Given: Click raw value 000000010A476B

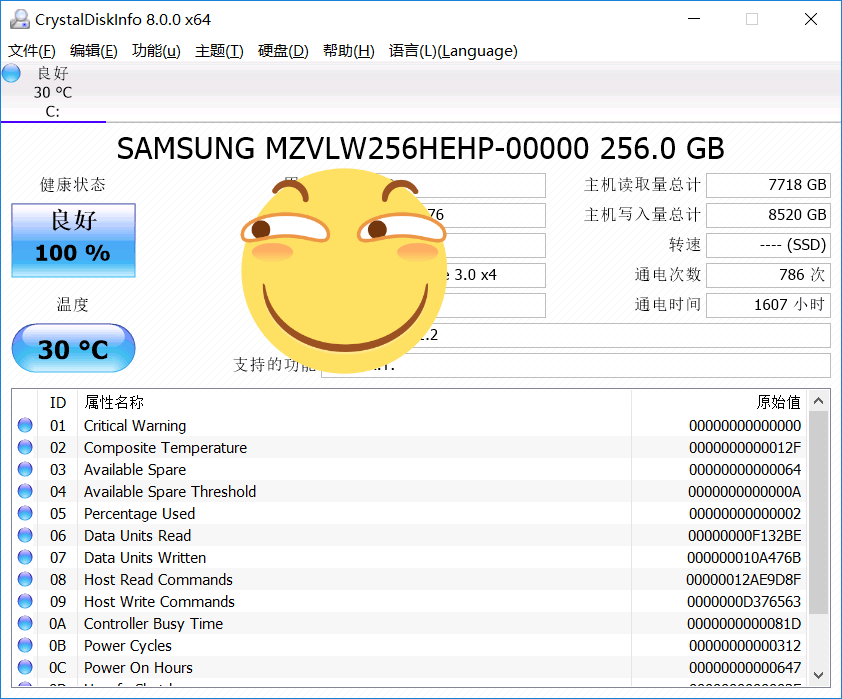Looking at the screenshot, I should (744, 558).
